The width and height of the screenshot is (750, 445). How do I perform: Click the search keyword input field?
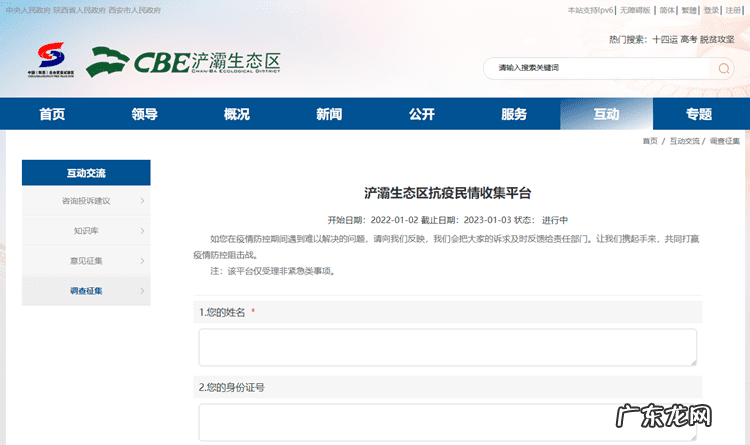(600, 69)
